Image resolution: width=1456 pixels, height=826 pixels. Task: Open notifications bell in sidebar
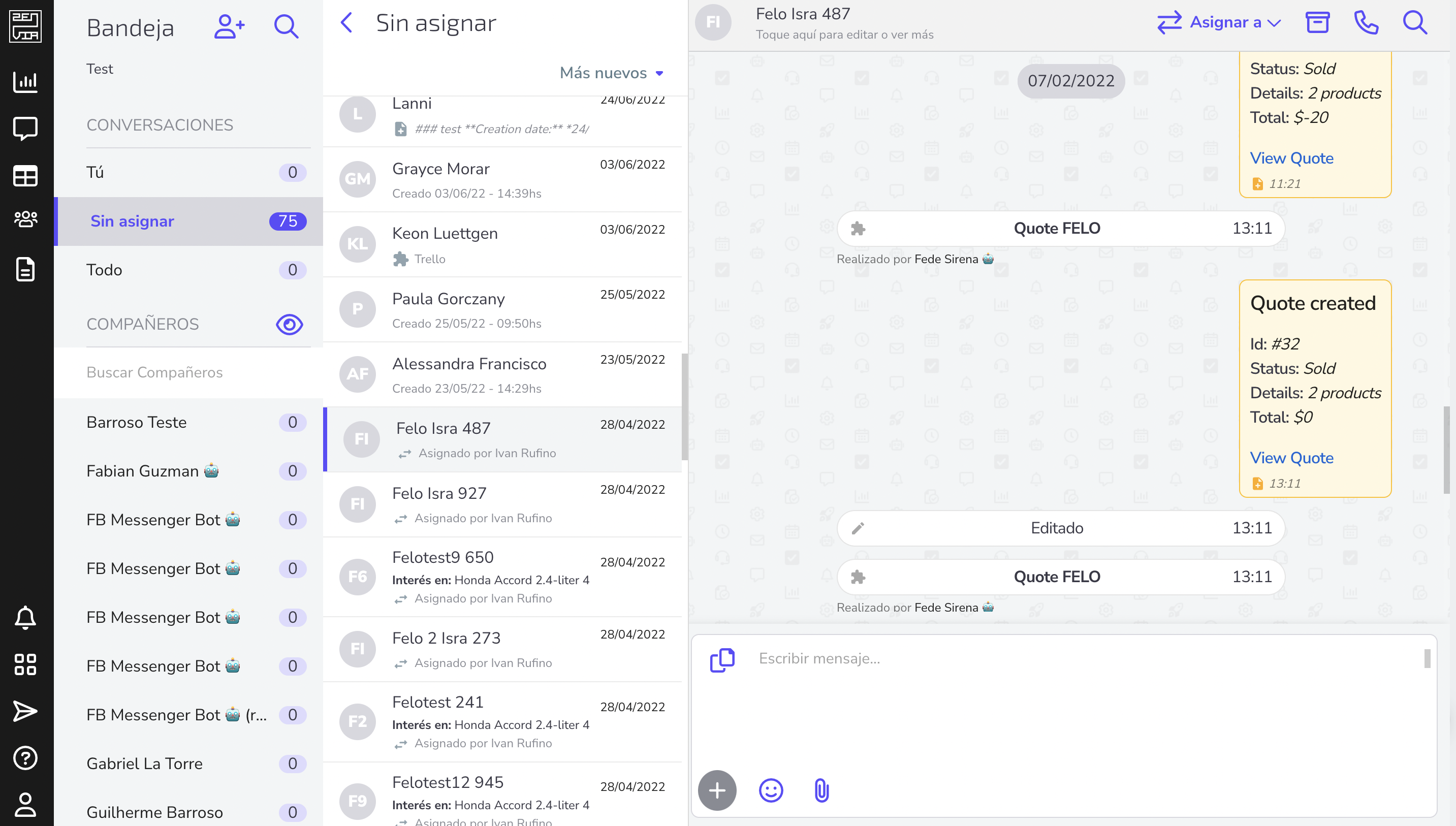[25, 617]
